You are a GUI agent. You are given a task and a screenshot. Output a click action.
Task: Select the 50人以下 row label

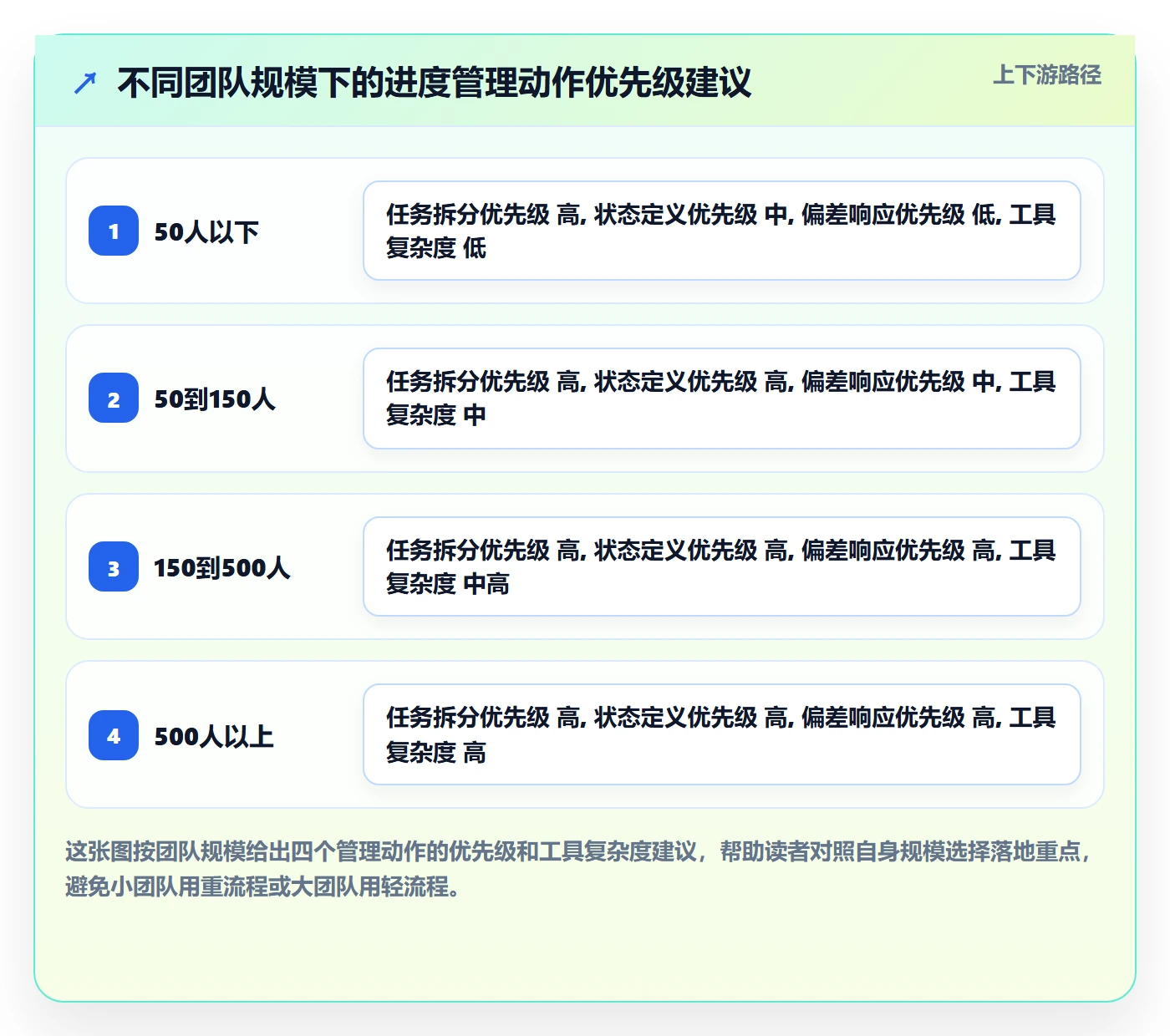pyautogui.click(x=206, y=231)
